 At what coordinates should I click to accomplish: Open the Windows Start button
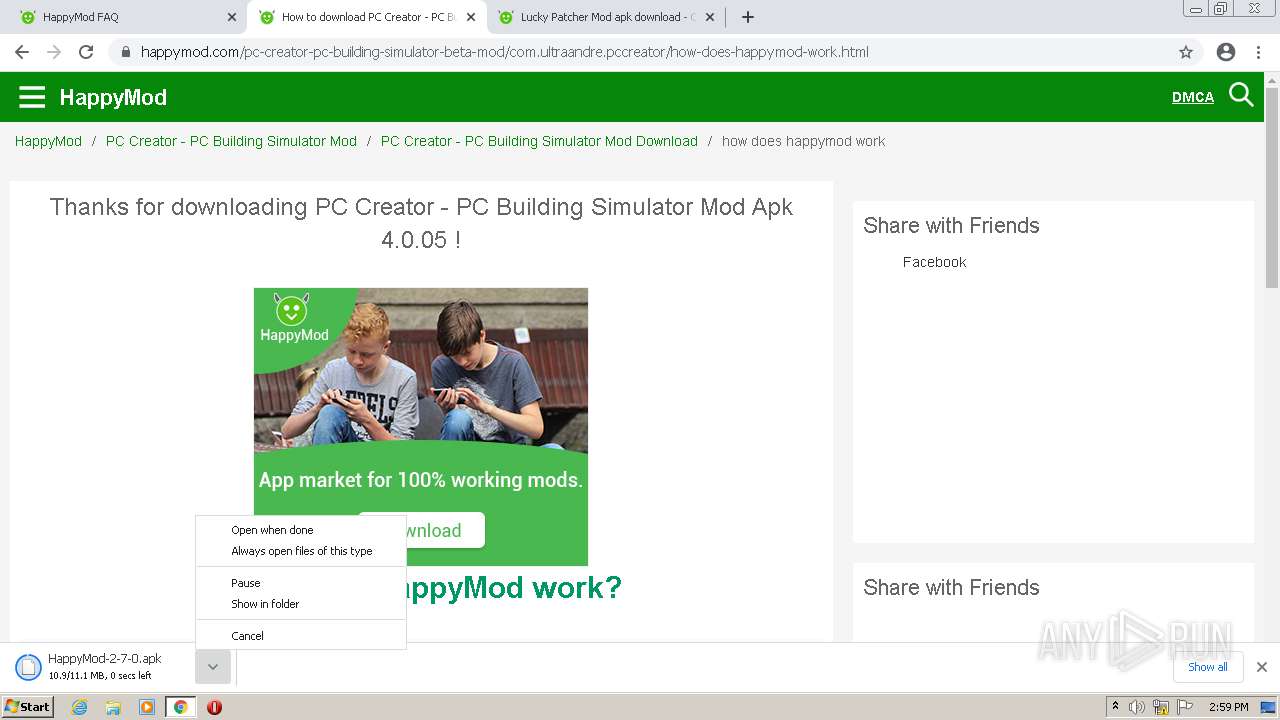tap(28, 707)
